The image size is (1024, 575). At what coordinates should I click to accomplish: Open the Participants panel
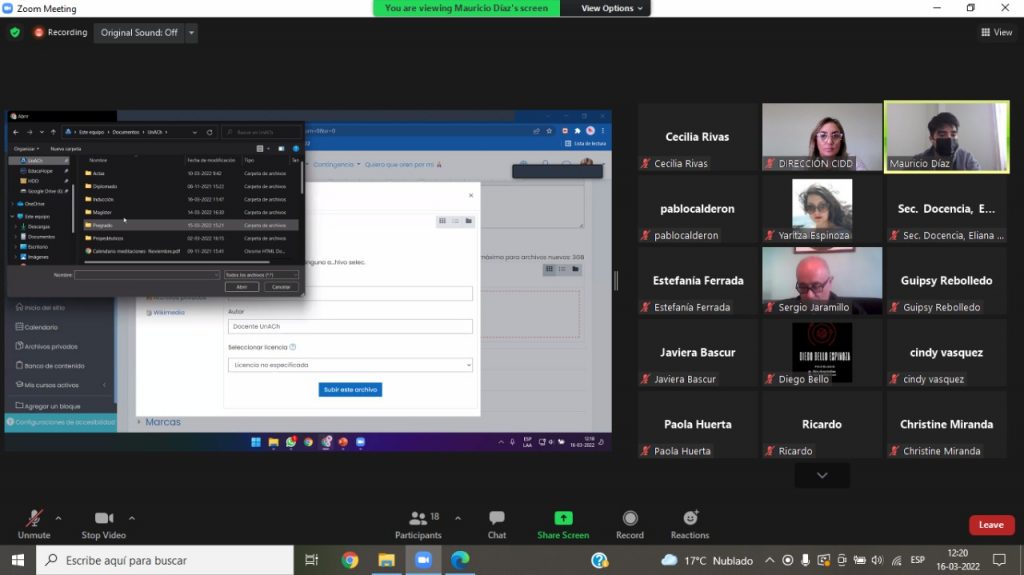418,524
